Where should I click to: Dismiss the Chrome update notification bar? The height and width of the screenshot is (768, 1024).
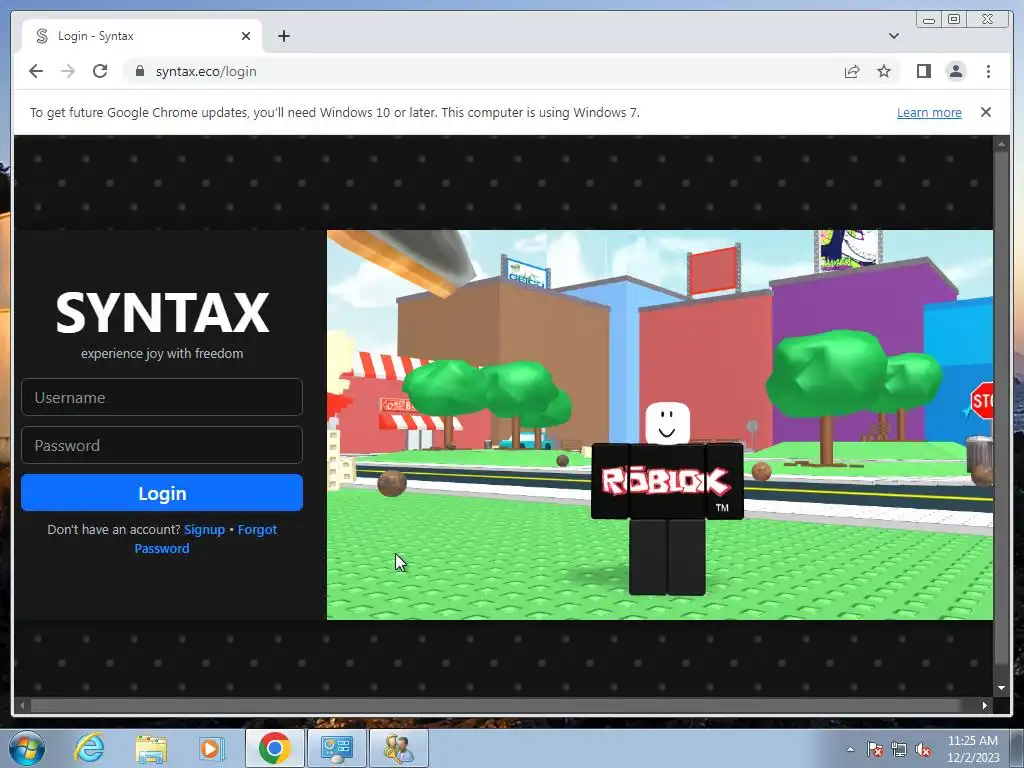point(985,112)
